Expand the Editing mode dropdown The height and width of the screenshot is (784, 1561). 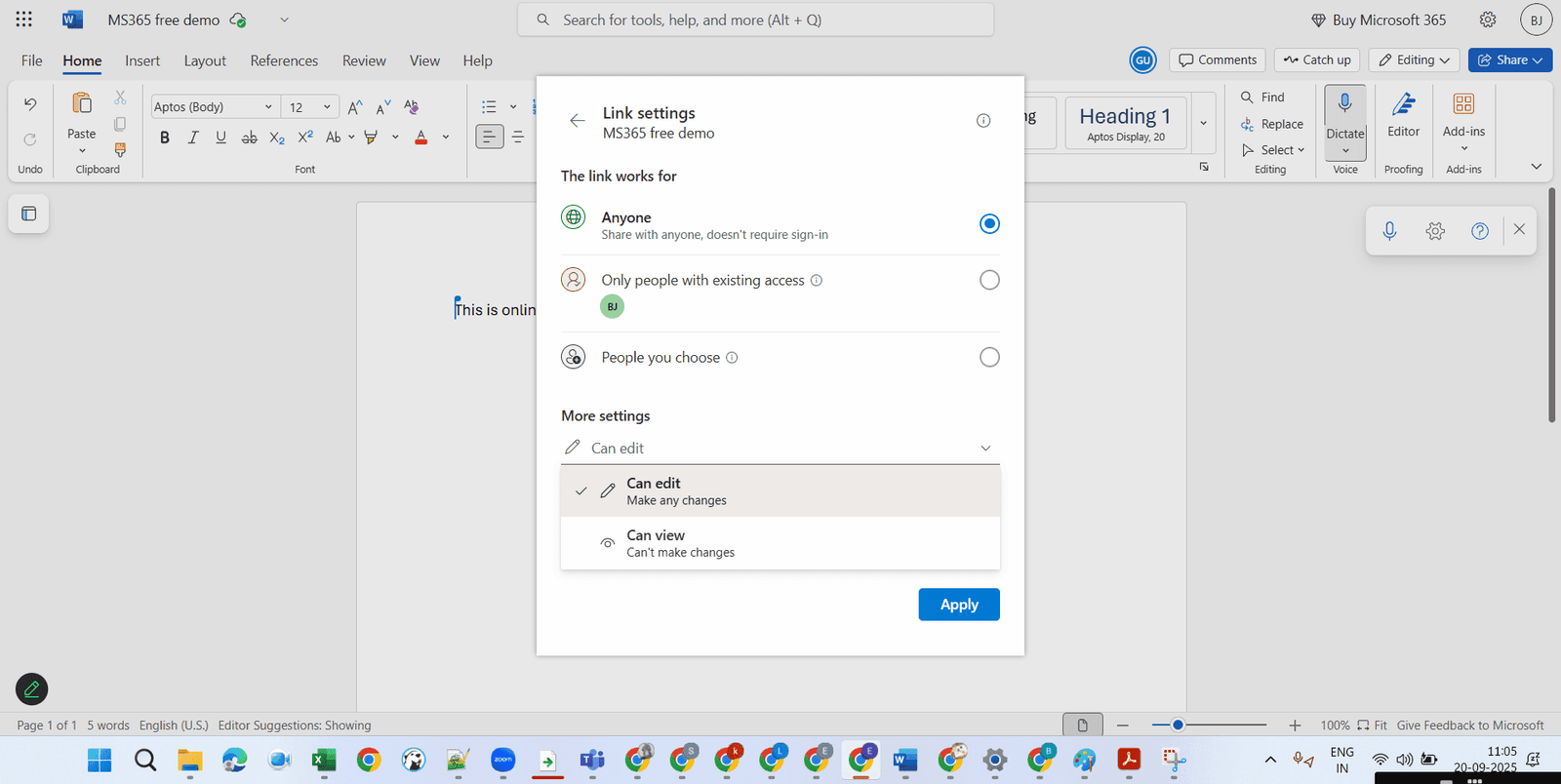pyautogui.click(x=1414, y=60)
